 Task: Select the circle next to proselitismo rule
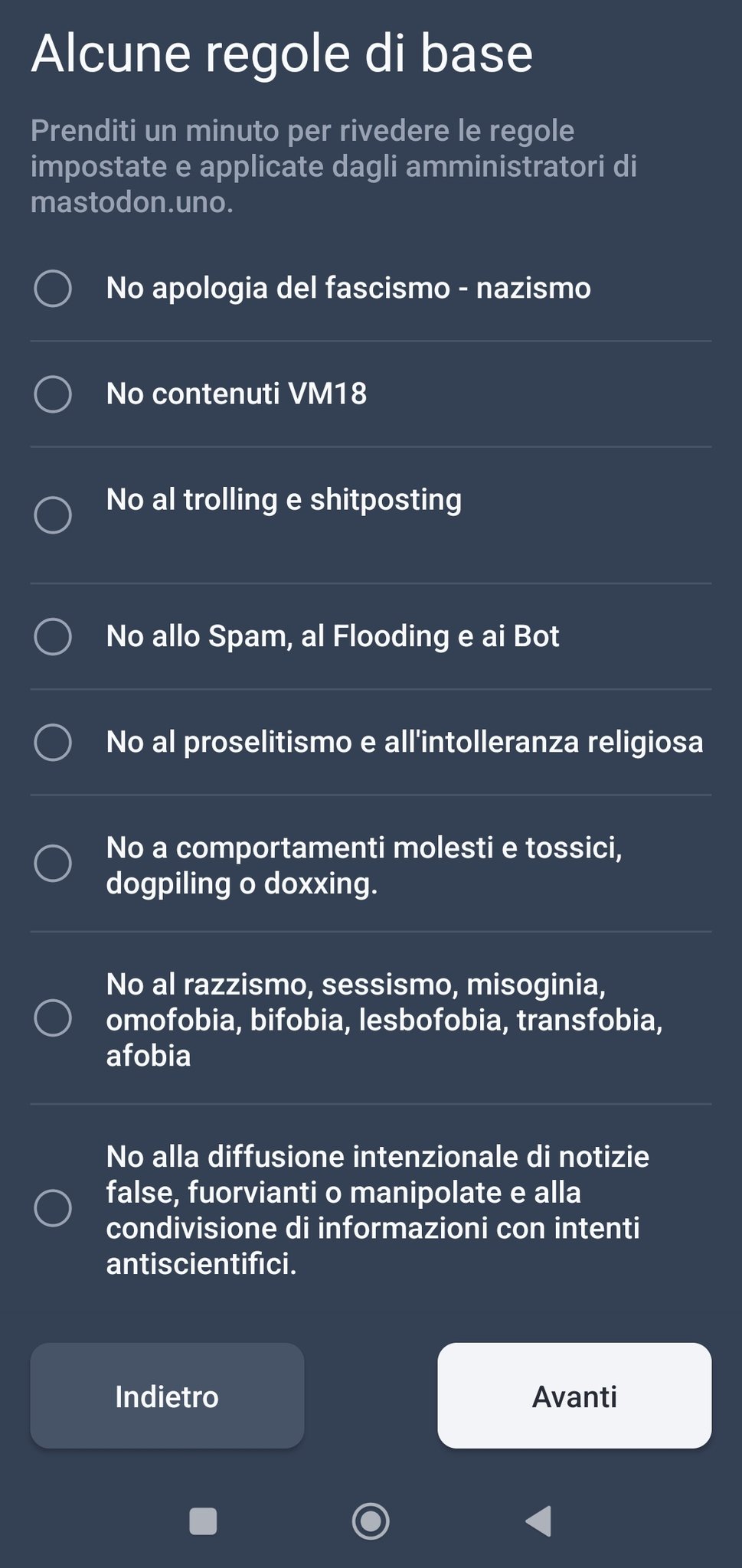[53, 742]
